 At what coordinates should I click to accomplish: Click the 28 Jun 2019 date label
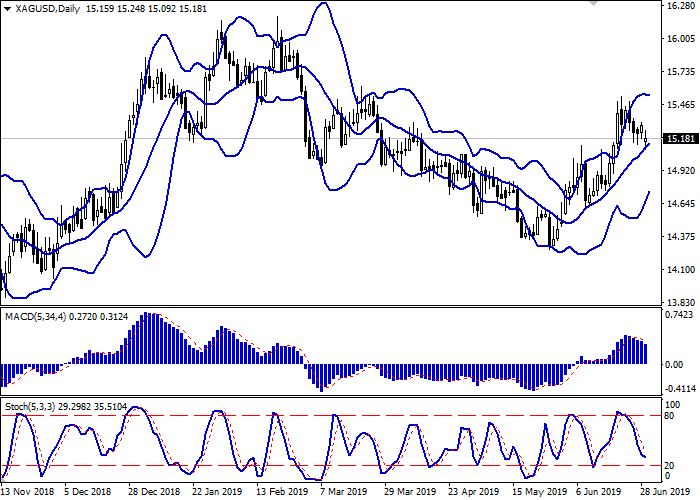pos(656,492)
